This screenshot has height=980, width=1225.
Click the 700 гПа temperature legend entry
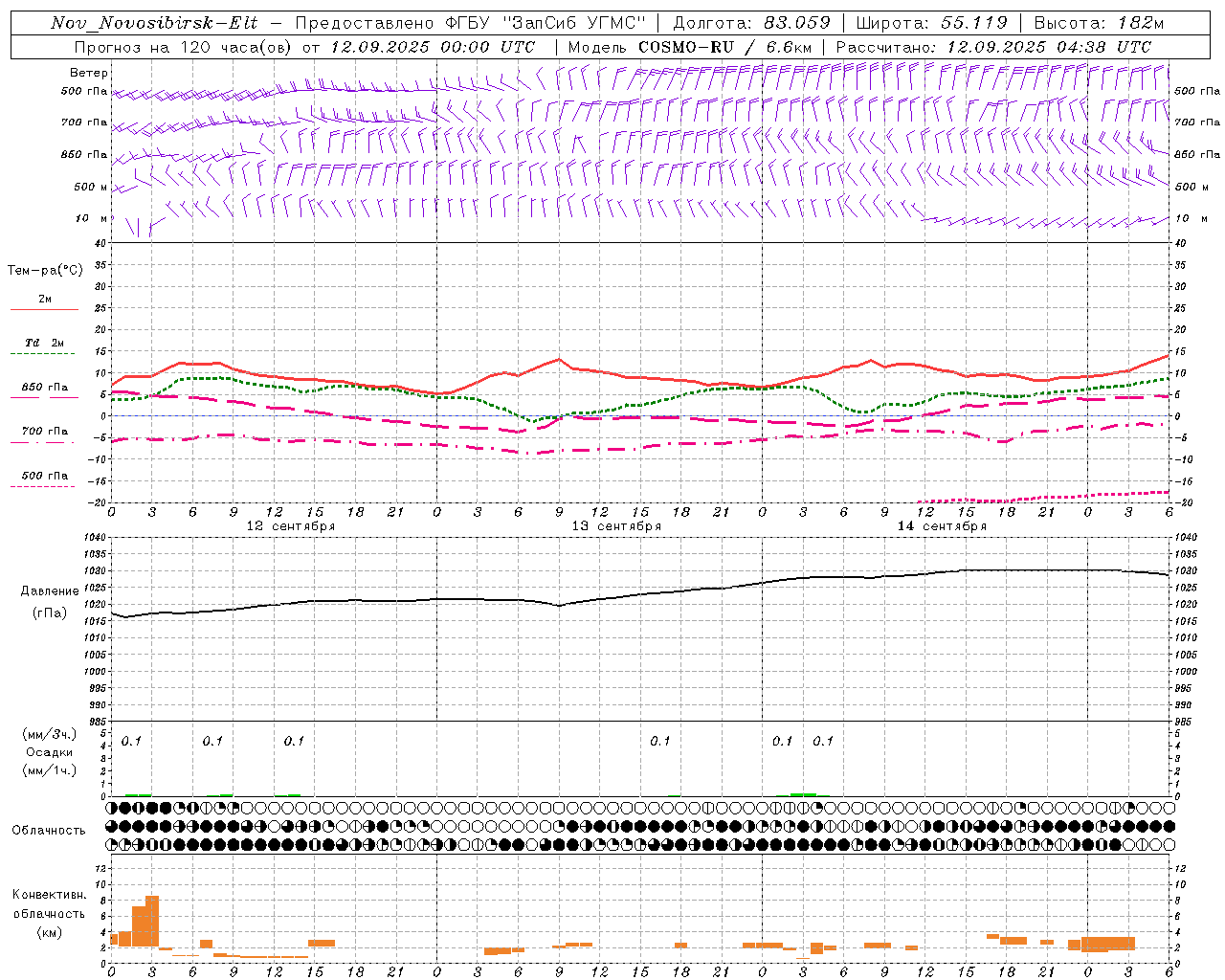coord(45,431)
